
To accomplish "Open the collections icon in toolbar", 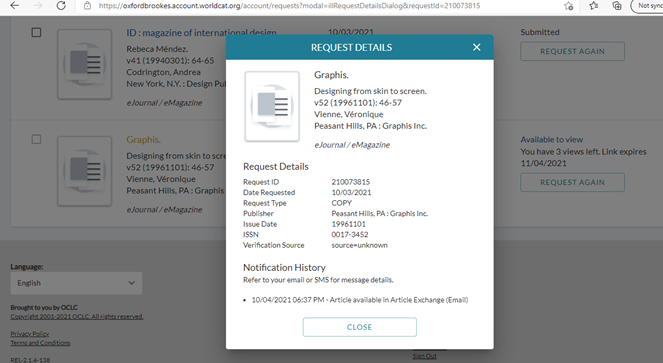I will [617, 6].
